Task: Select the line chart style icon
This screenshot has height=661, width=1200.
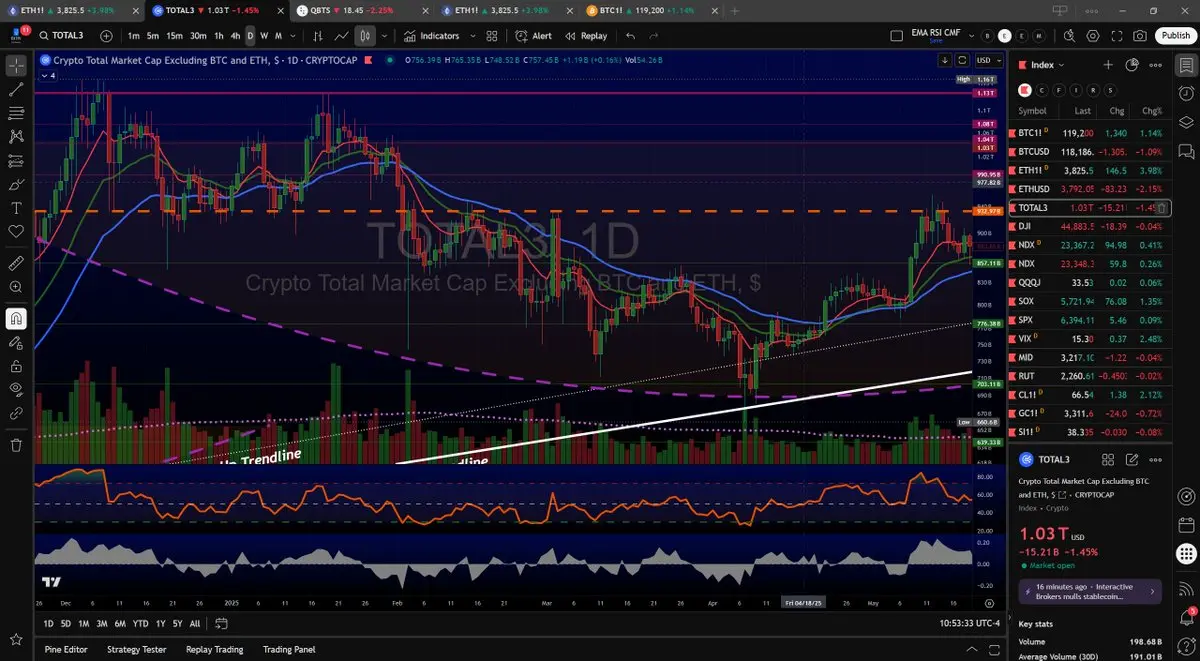Action: (x=342, y=35)
